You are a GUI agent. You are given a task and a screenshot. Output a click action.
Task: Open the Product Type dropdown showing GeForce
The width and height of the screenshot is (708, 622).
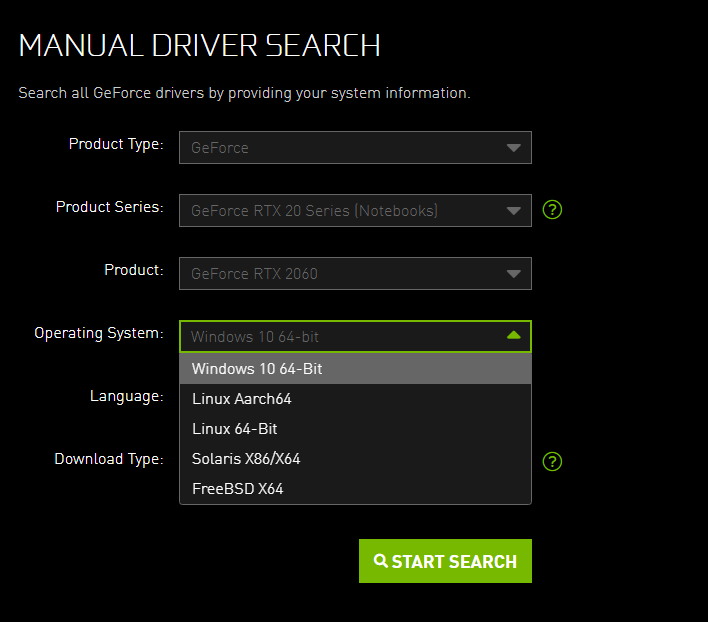355,148
